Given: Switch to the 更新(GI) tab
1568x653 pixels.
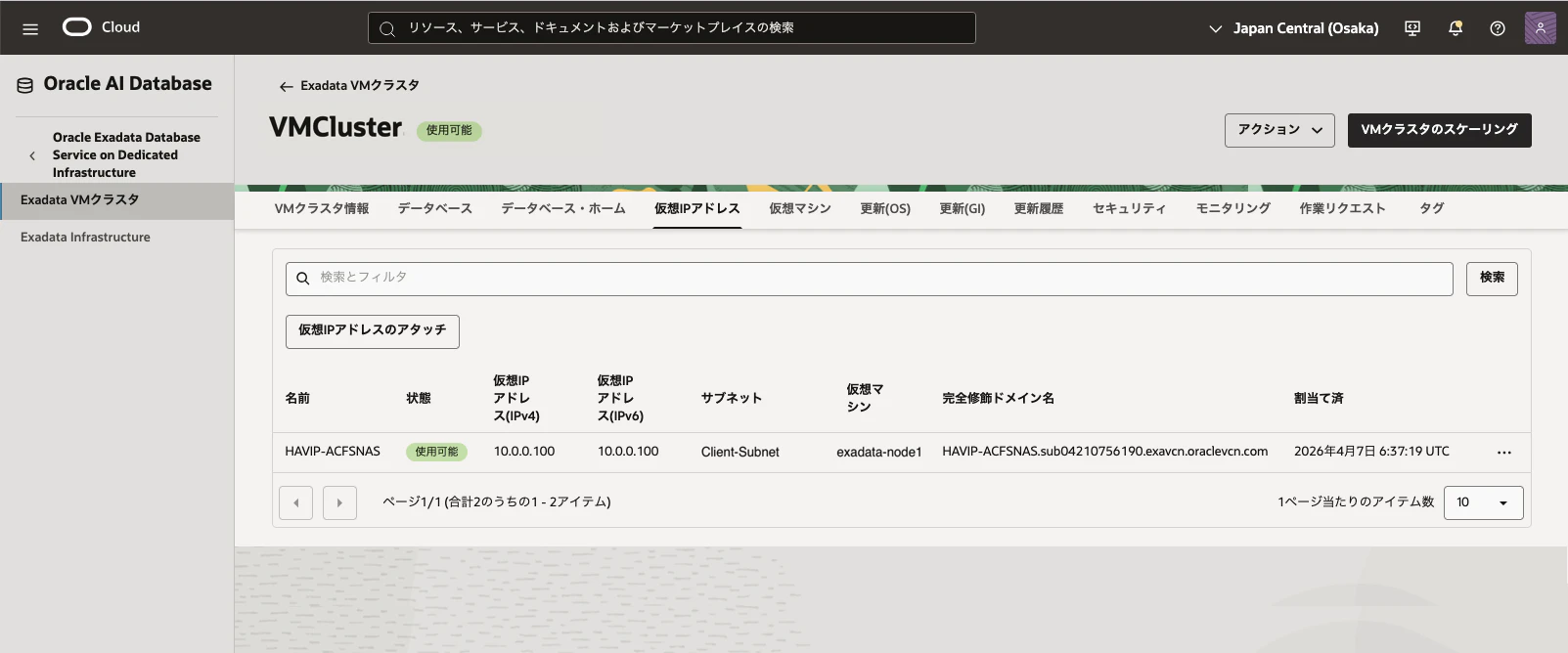Looking at the screenshot, I should click(963, 208).
